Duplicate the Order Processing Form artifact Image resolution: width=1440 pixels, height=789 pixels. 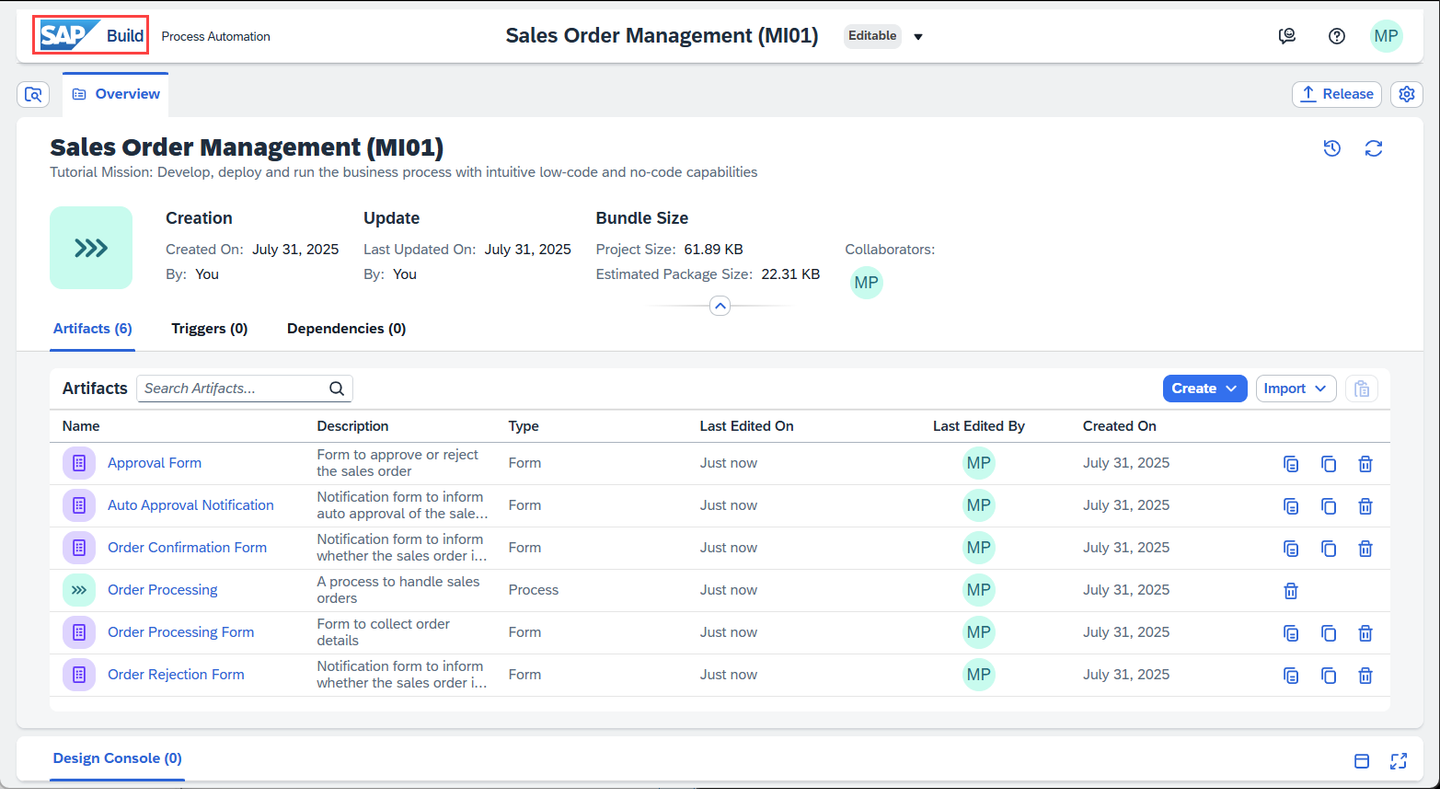1291,633
